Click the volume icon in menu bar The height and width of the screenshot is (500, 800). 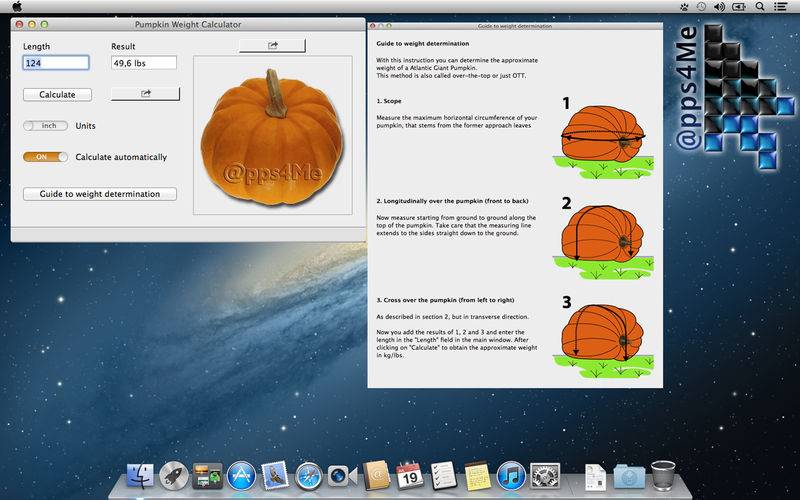tap(720, 6)
